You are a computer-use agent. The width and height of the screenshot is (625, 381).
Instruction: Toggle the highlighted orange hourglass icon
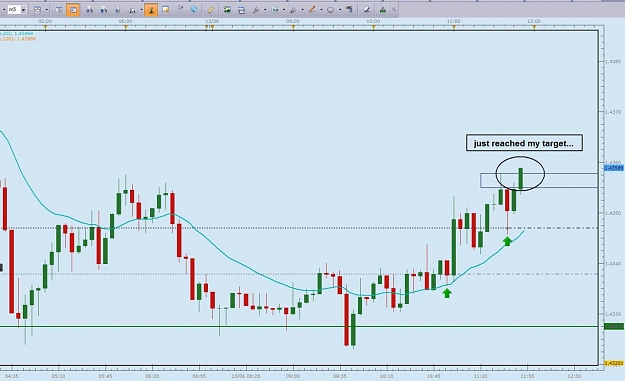(151, 10)
